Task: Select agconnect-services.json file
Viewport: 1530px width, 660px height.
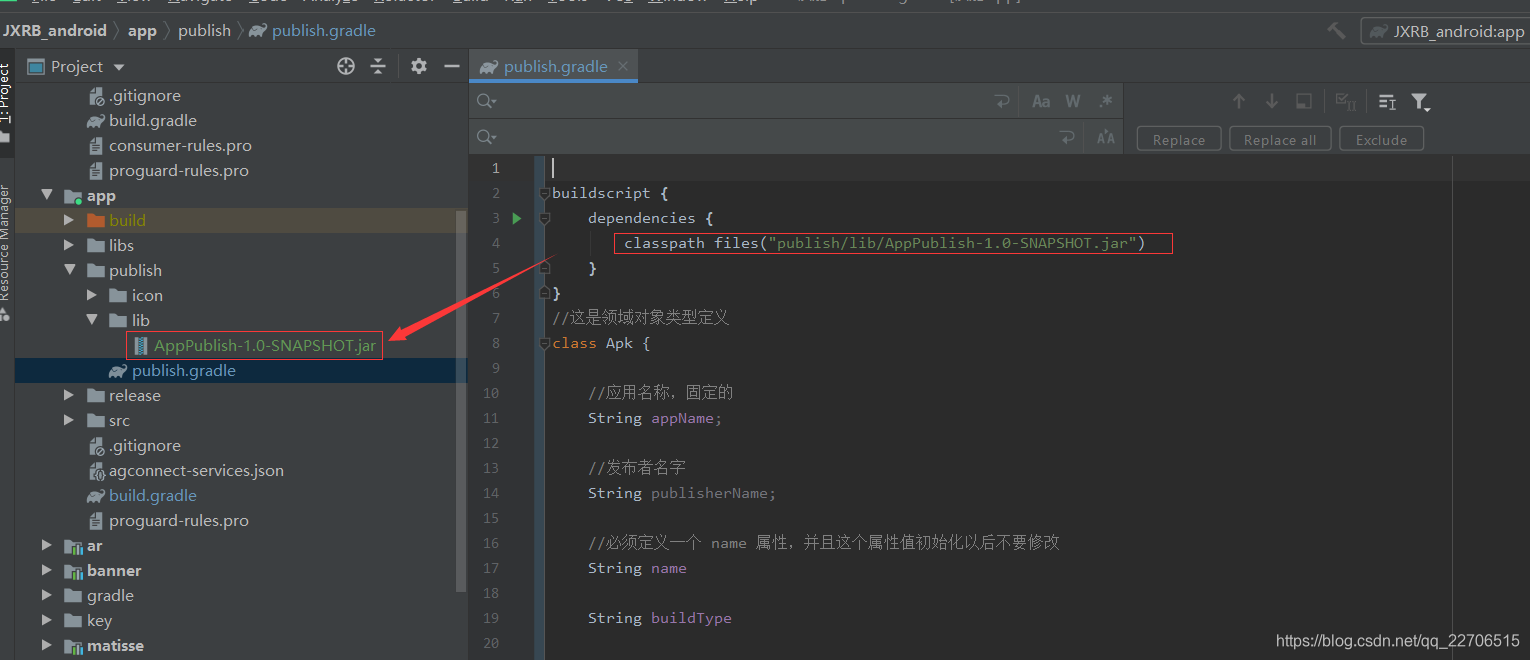Action: pos(196,470)
